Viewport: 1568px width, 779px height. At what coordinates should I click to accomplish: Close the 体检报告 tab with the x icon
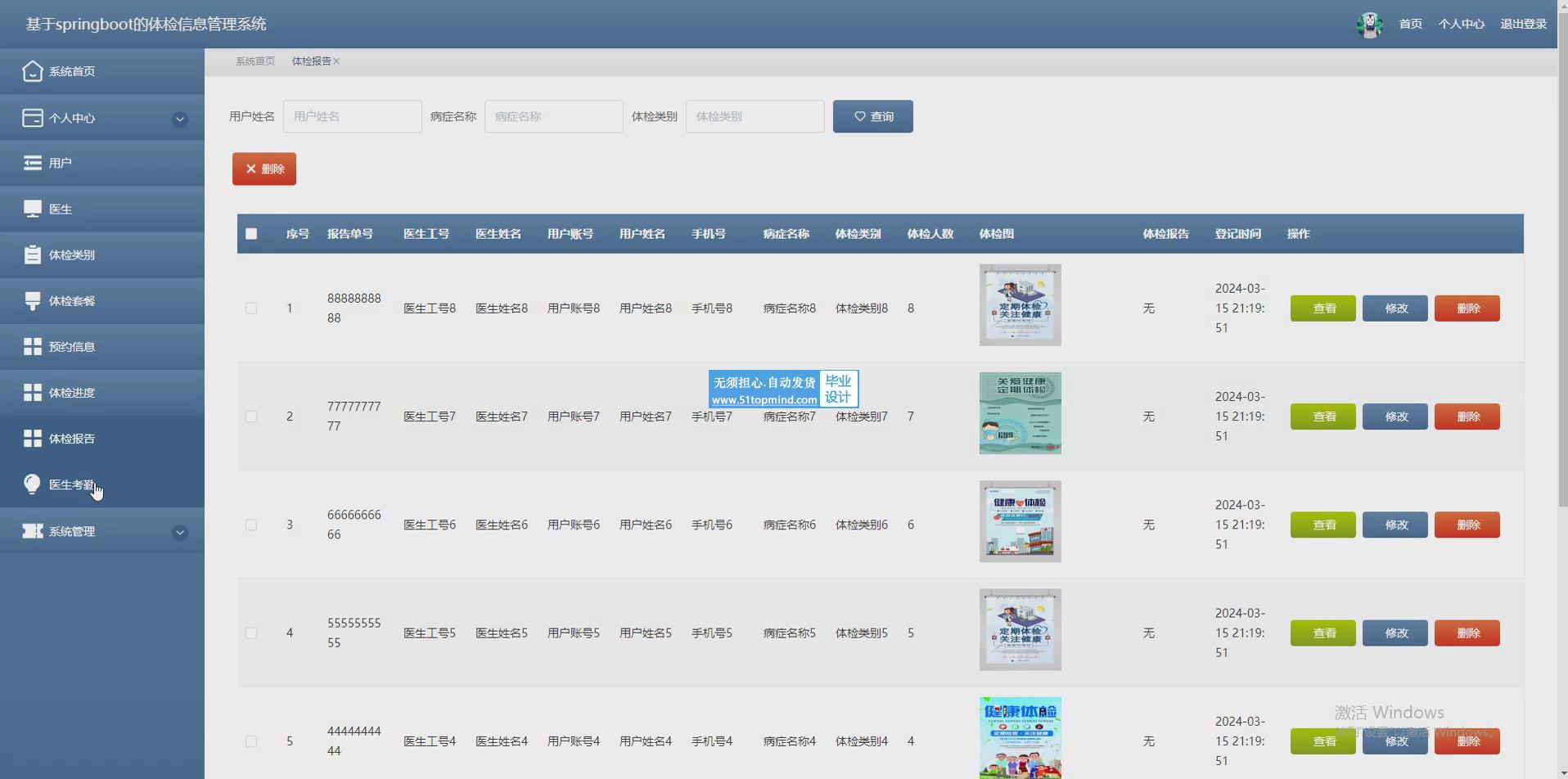(336, 61)
